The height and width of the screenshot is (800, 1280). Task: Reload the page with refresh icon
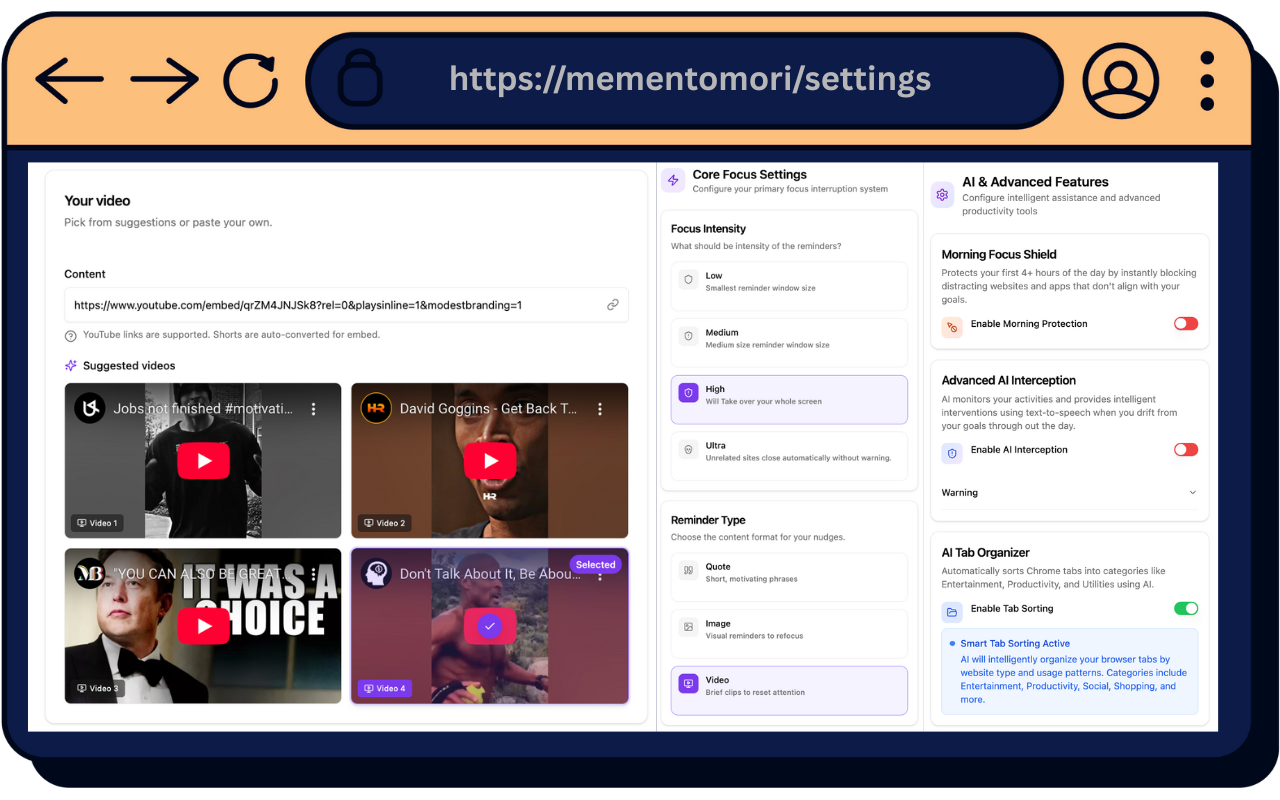(x=250, y=80)
